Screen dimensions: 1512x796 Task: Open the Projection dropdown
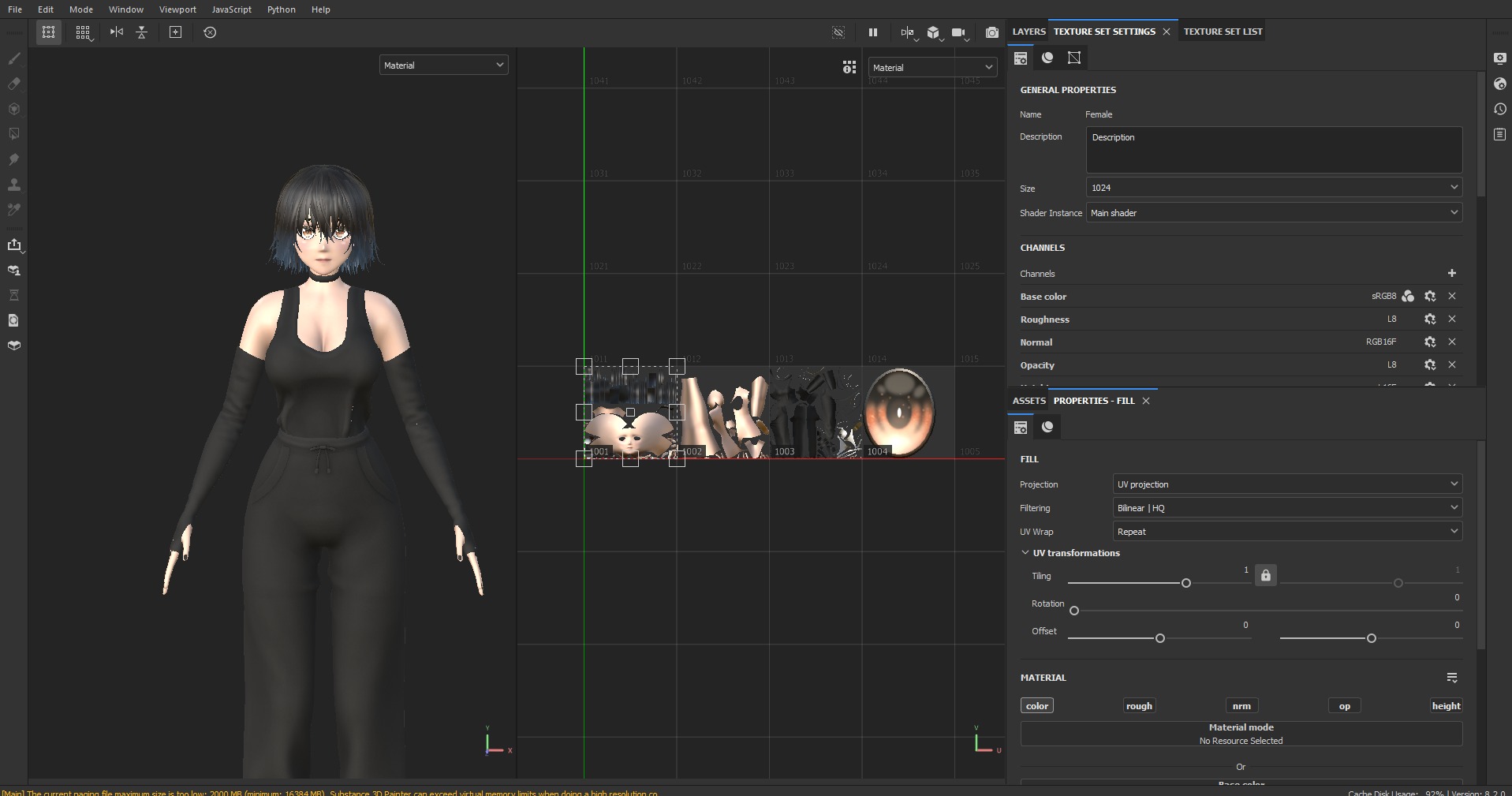pyautogui.click(x=1287, y=484)
